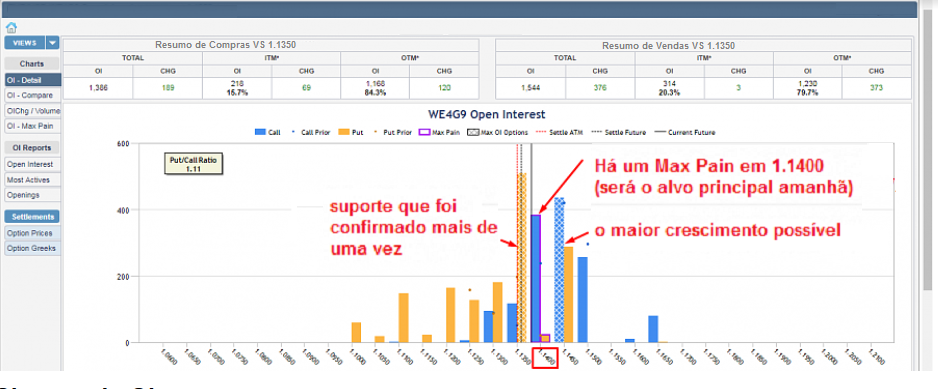Viewport: 938px width, 389px height.
Task: Click the call bar at 1.1650
Action: point(653,329)
